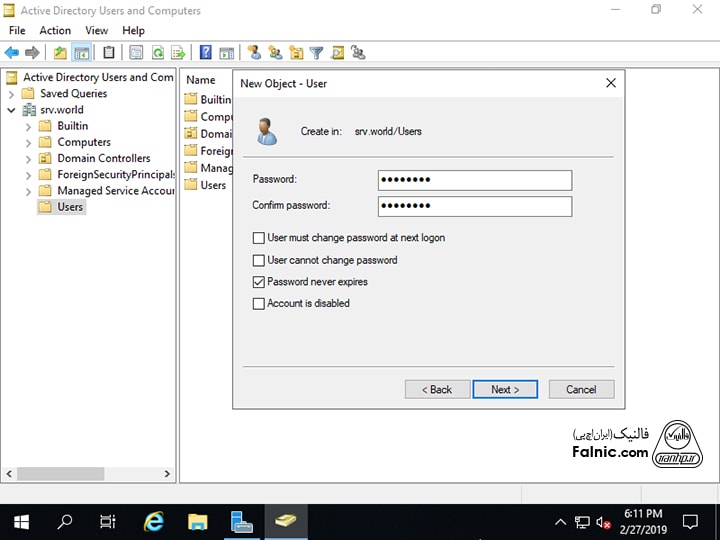Check the Account is disabled box
The height and width of the screenshot is (540, 720).
point(259,304)
